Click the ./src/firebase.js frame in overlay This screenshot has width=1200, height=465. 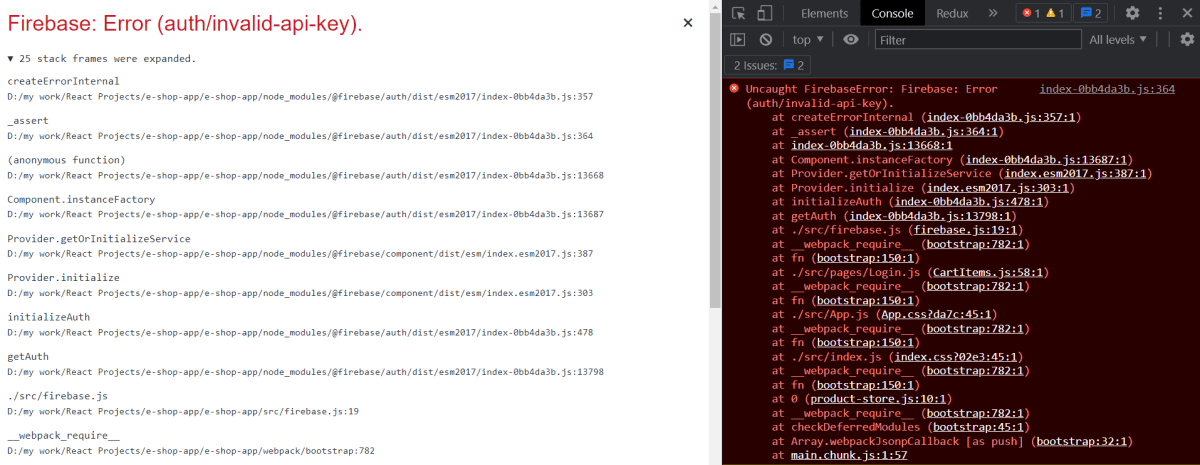point(57,395)
